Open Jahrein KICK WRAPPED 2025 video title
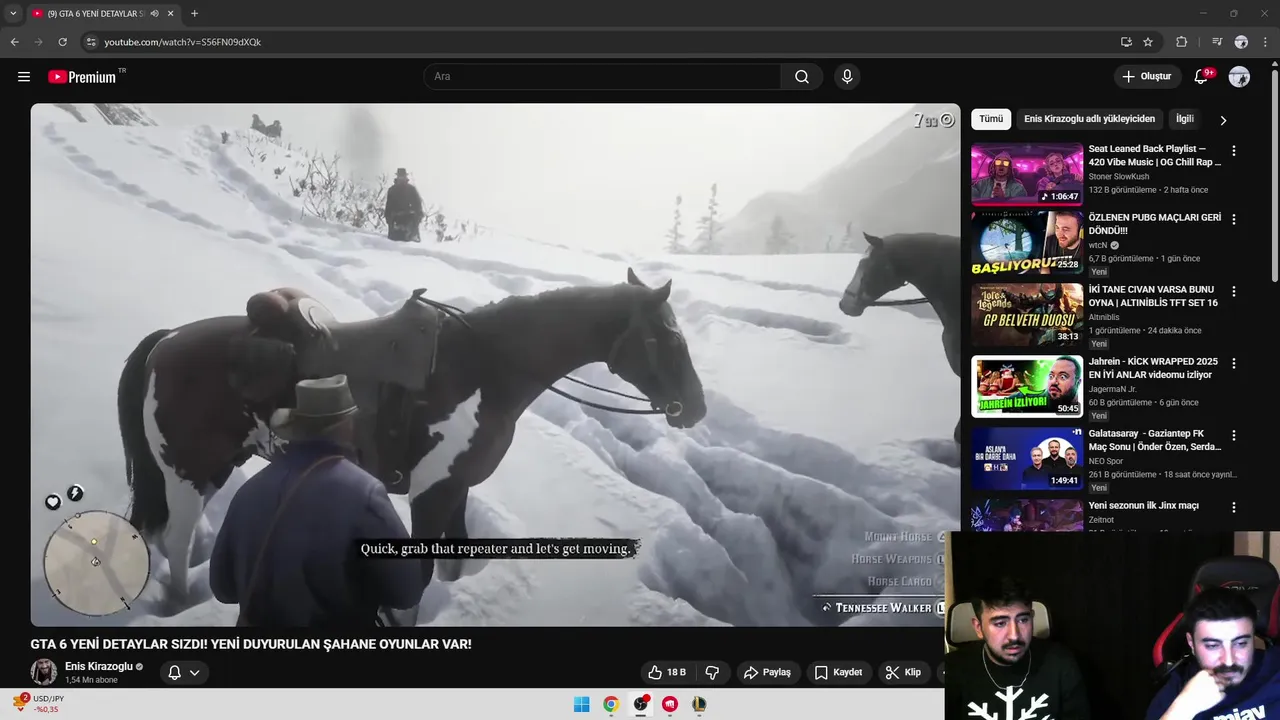Viewport: 1280px width, 720px height. click(x=1153, y=368)
